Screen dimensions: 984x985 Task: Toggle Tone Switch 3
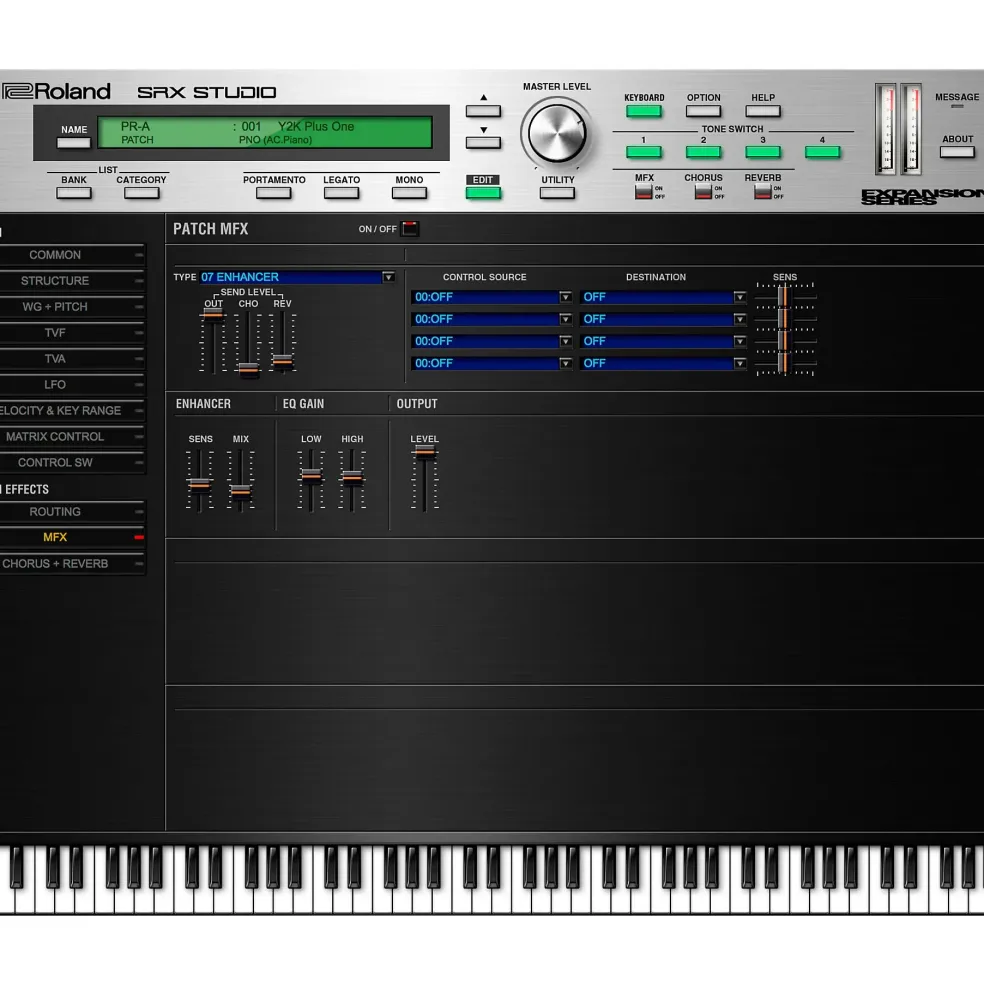[x=763, y=152]
